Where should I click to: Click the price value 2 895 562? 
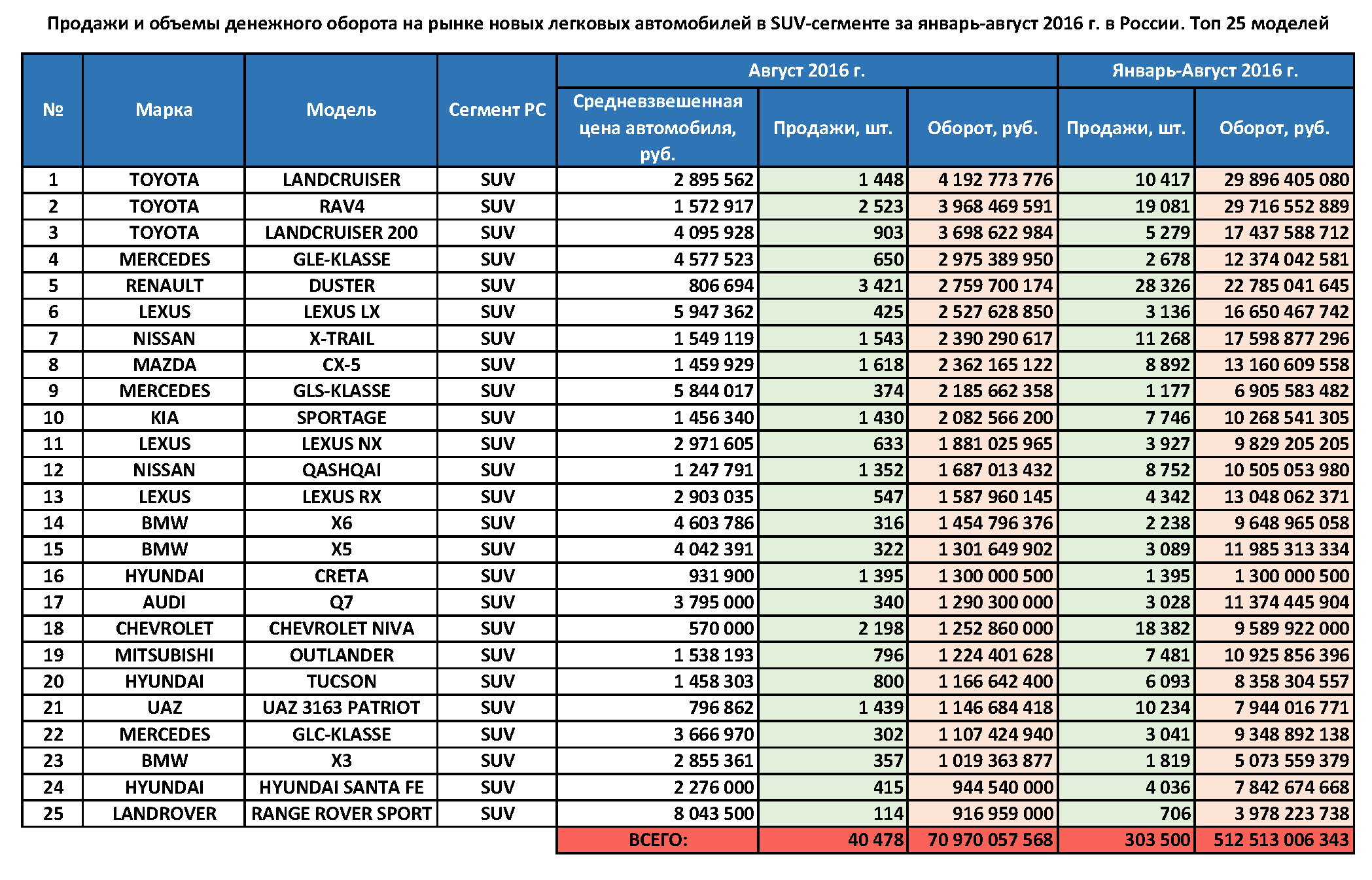[658, 180]
